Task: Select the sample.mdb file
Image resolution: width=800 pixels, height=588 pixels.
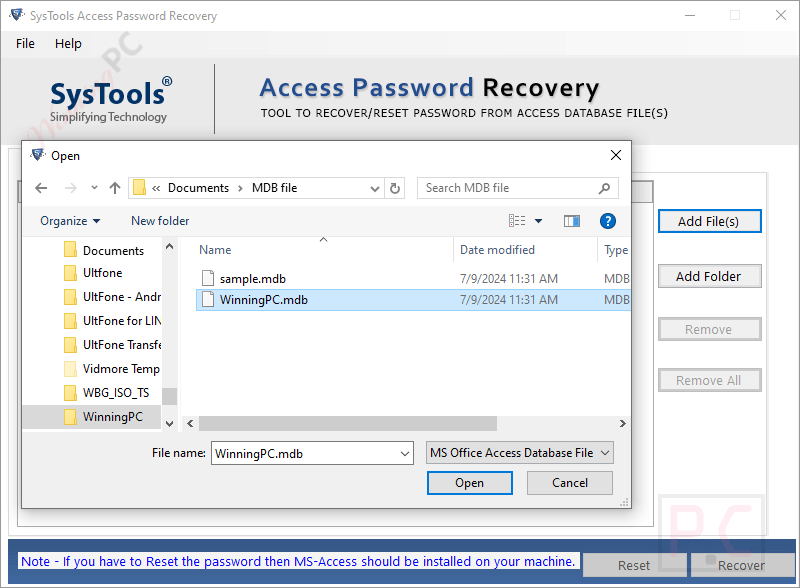Action: (x=253, y=279)
